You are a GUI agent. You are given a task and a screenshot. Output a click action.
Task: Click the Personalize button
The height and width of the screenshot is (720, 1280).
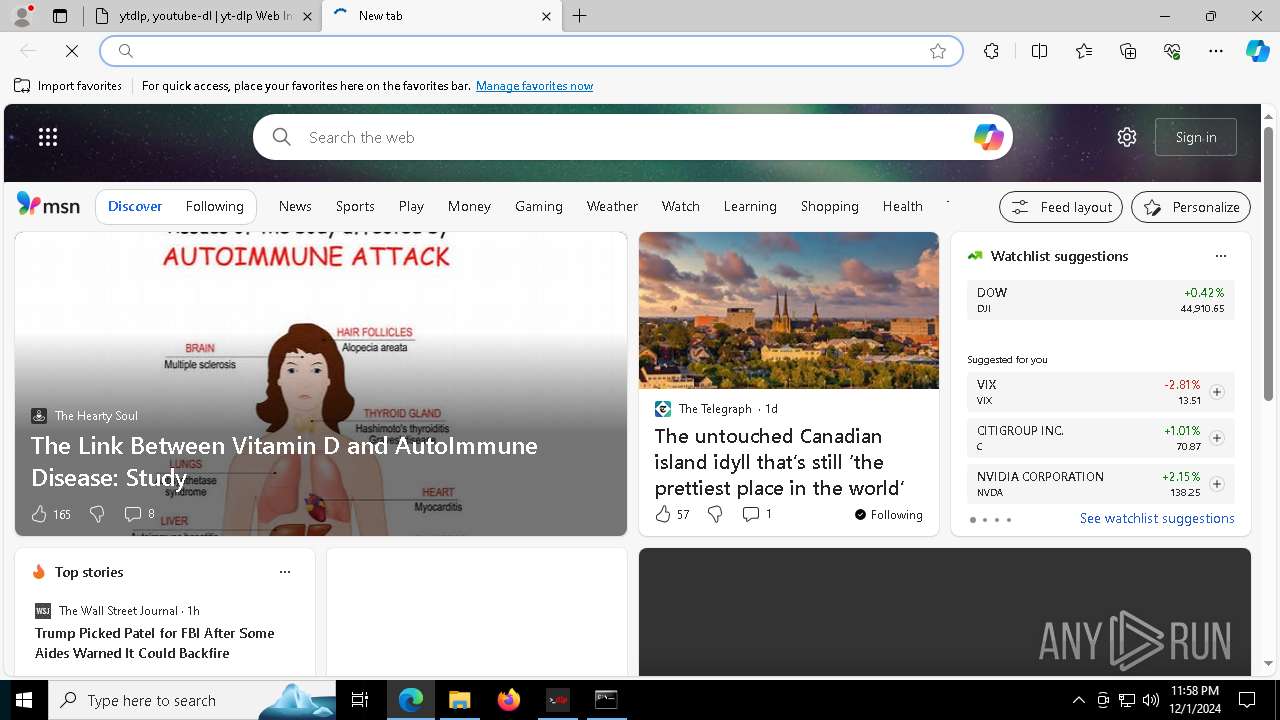[1191, 207]
